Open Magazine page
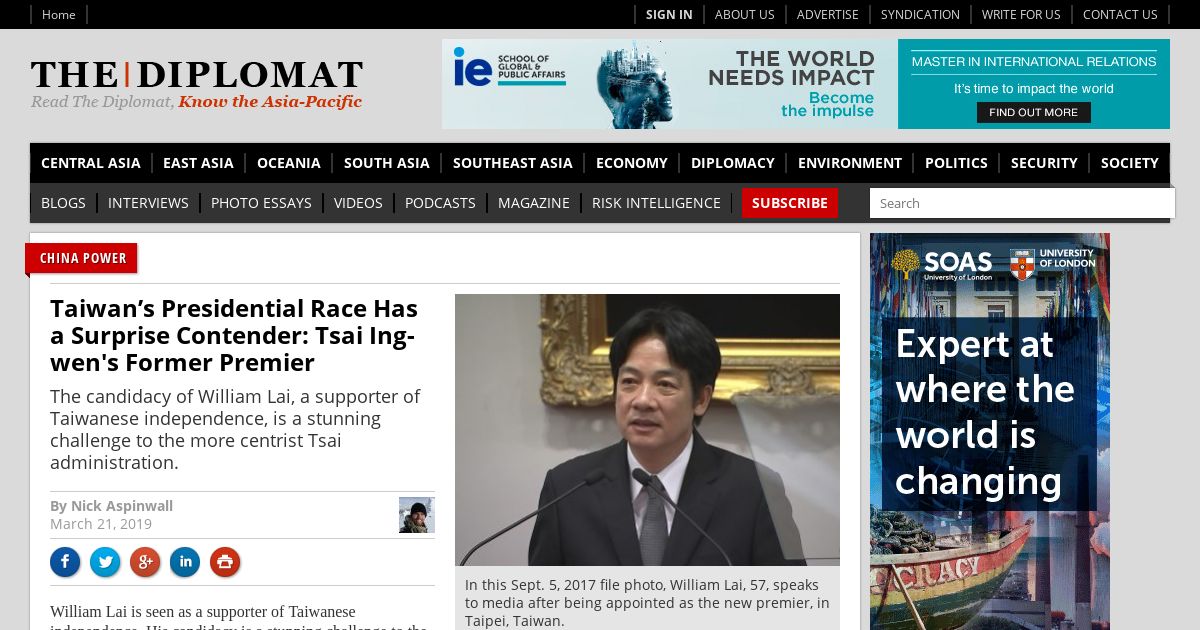Image resolution: width=1200 pixels, height=630 pixels. point(534,203)
